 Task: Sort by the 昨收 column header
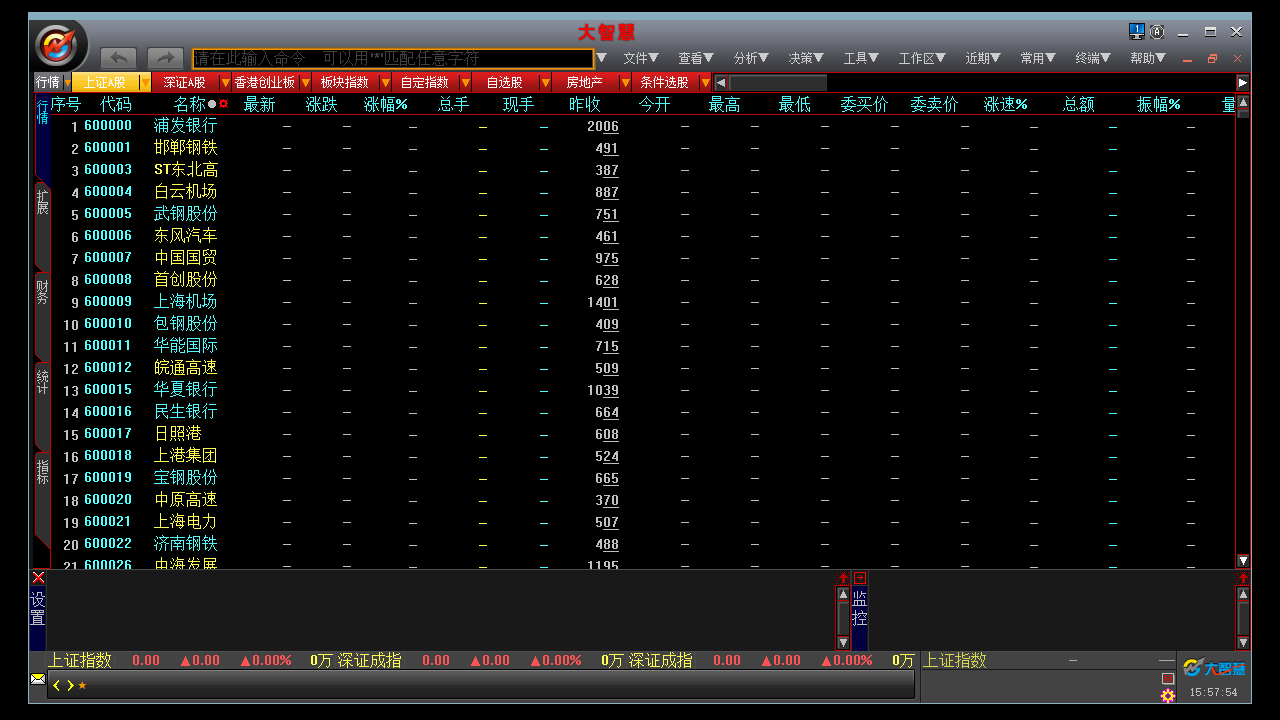tap(585, 104)
